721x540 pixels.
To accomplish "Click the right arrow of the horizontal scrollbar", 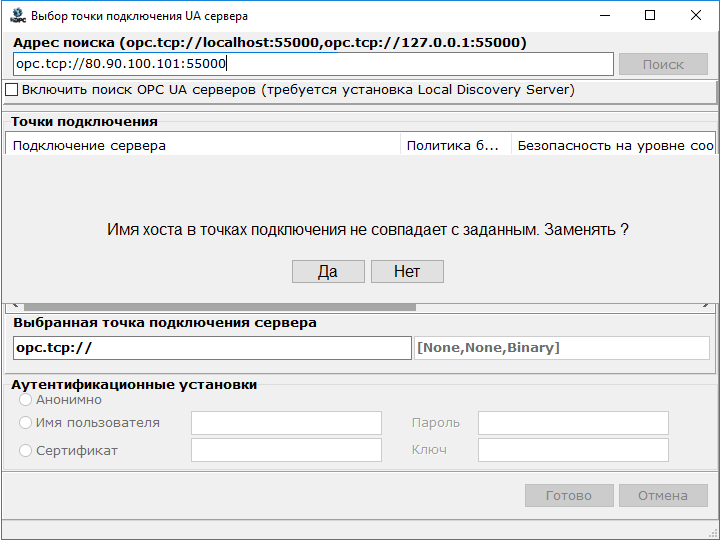I will 706,306.
